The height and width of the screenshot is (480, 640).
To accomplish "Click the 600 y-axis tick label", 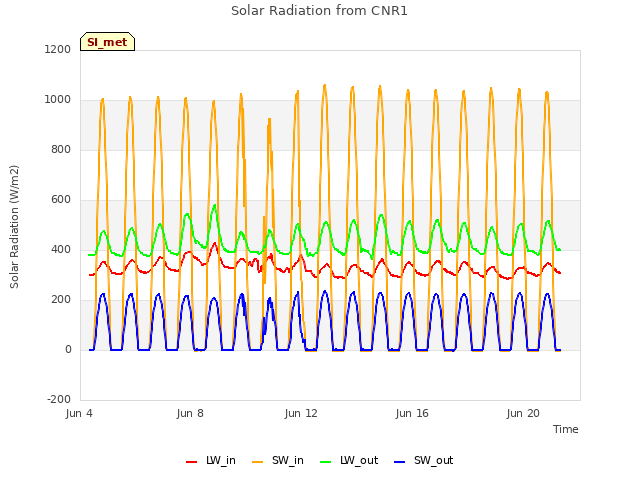I will click(x=61, y=200).
